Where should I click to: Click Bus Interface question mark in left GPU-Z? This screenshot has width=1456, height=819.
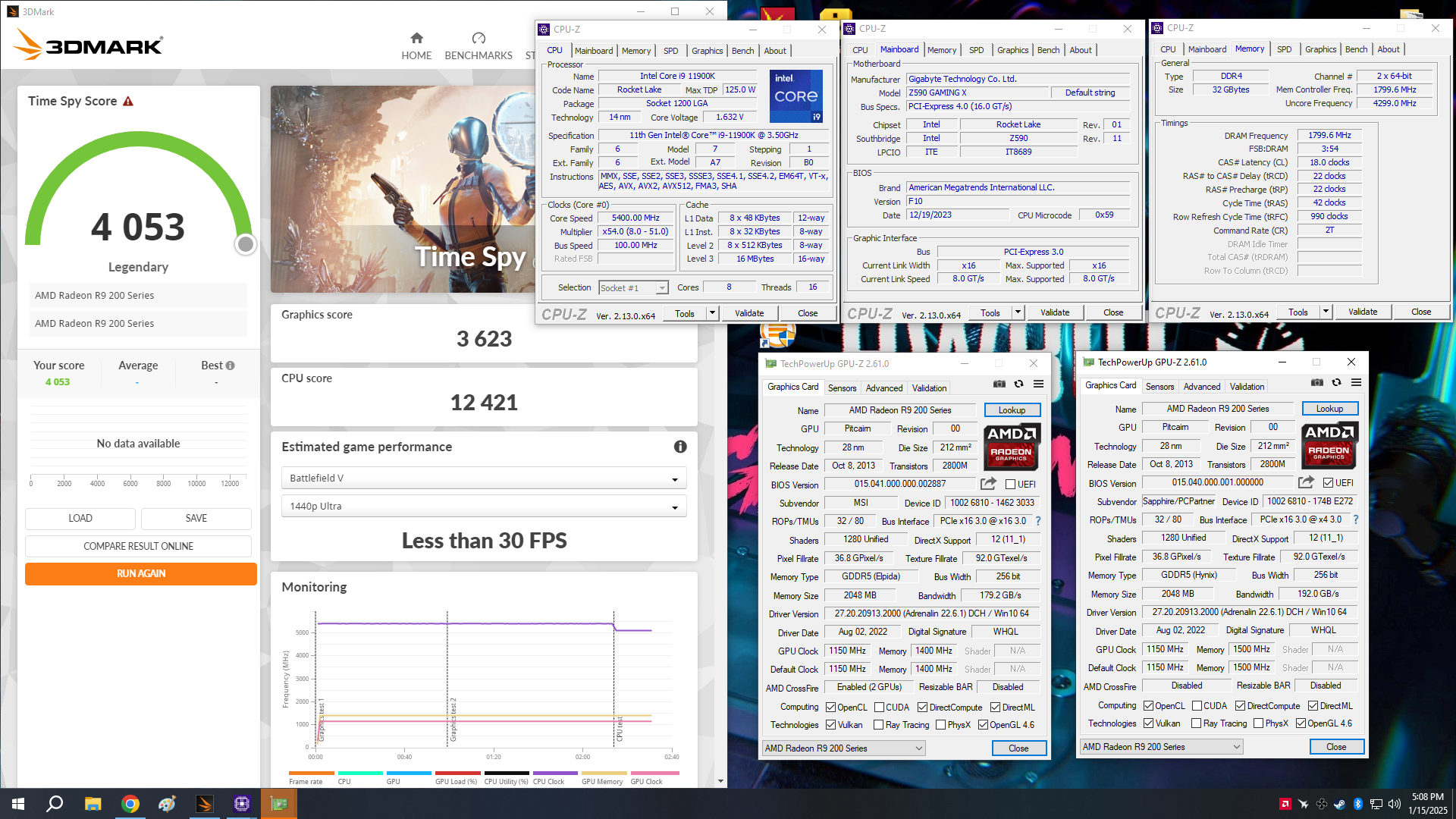[1038, 521]
